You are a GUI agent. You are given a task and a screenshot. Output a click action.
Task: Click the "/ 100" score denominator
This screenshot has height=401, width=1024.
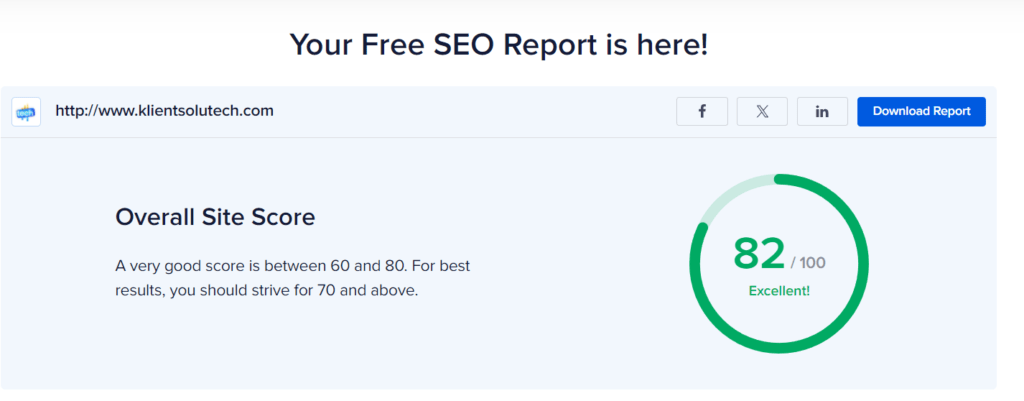pos(808,263)
